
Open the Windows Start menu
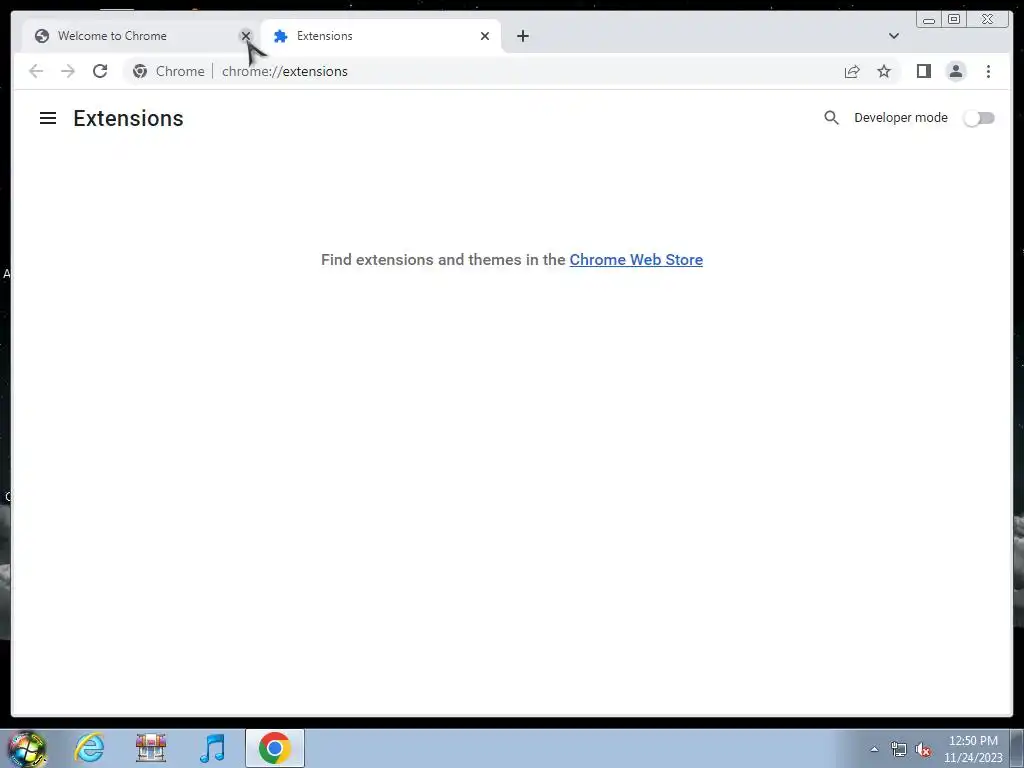[27, 748]
